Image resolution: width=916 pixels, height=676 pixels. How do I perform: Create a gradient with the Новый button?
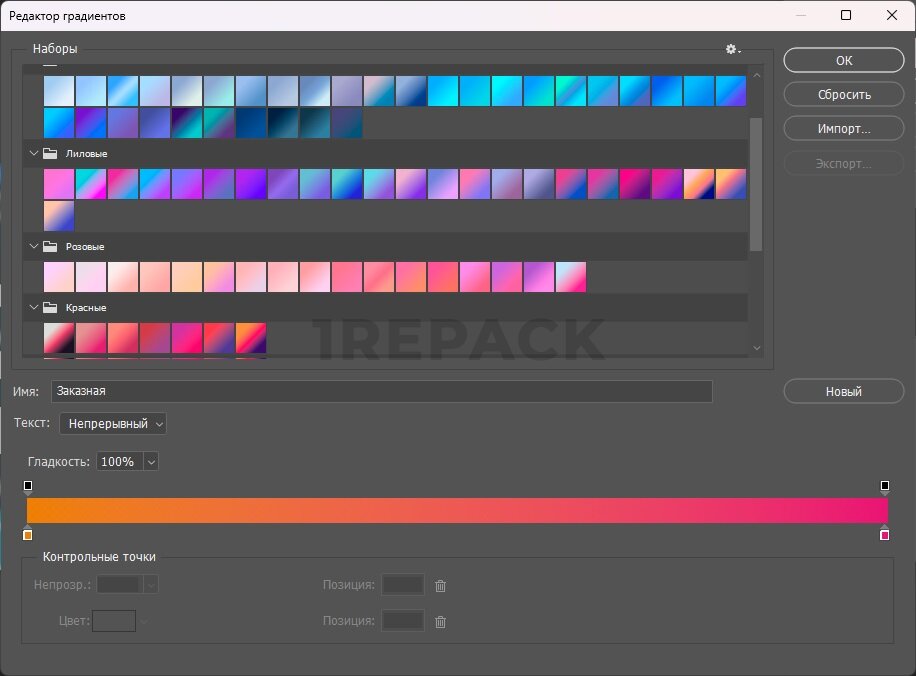pyautogui.click(x=844, y=392)
